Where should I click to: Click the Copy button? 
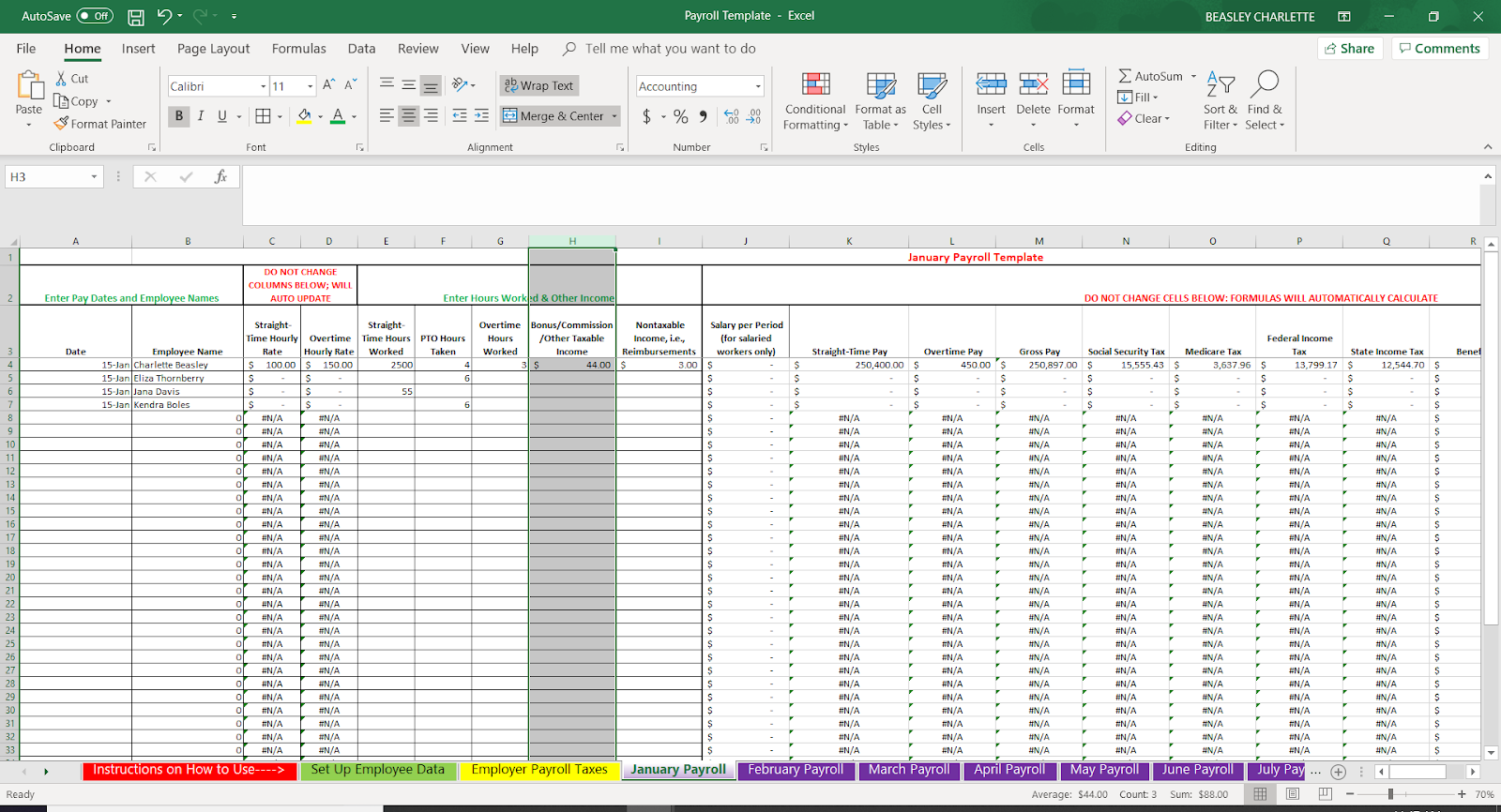pyautogui.click(x=83, y=101)
